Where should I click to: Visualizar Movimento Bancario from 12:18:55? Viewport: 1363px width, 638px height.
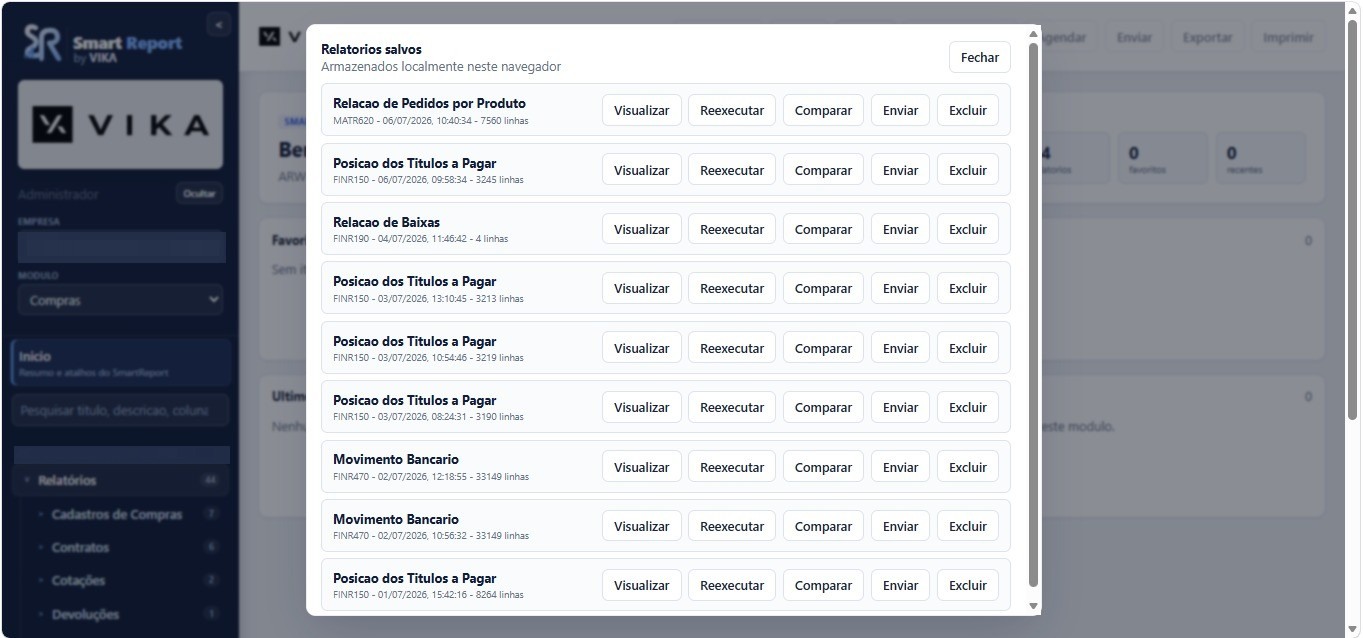[641, 467]
